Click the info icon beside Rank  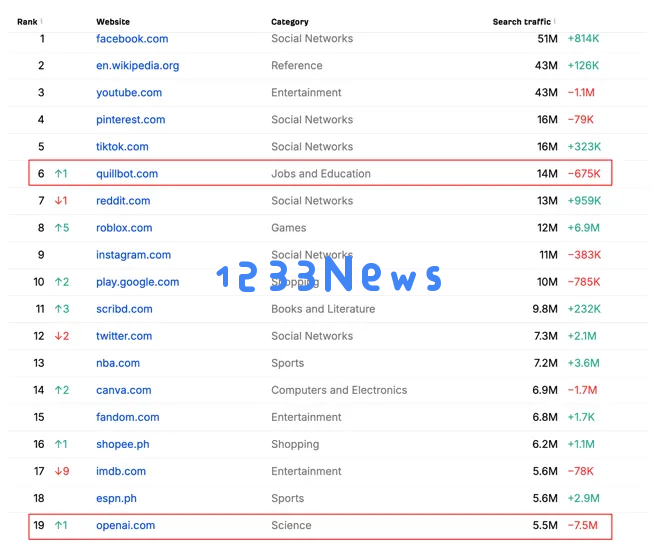click(x=41, y=21)
